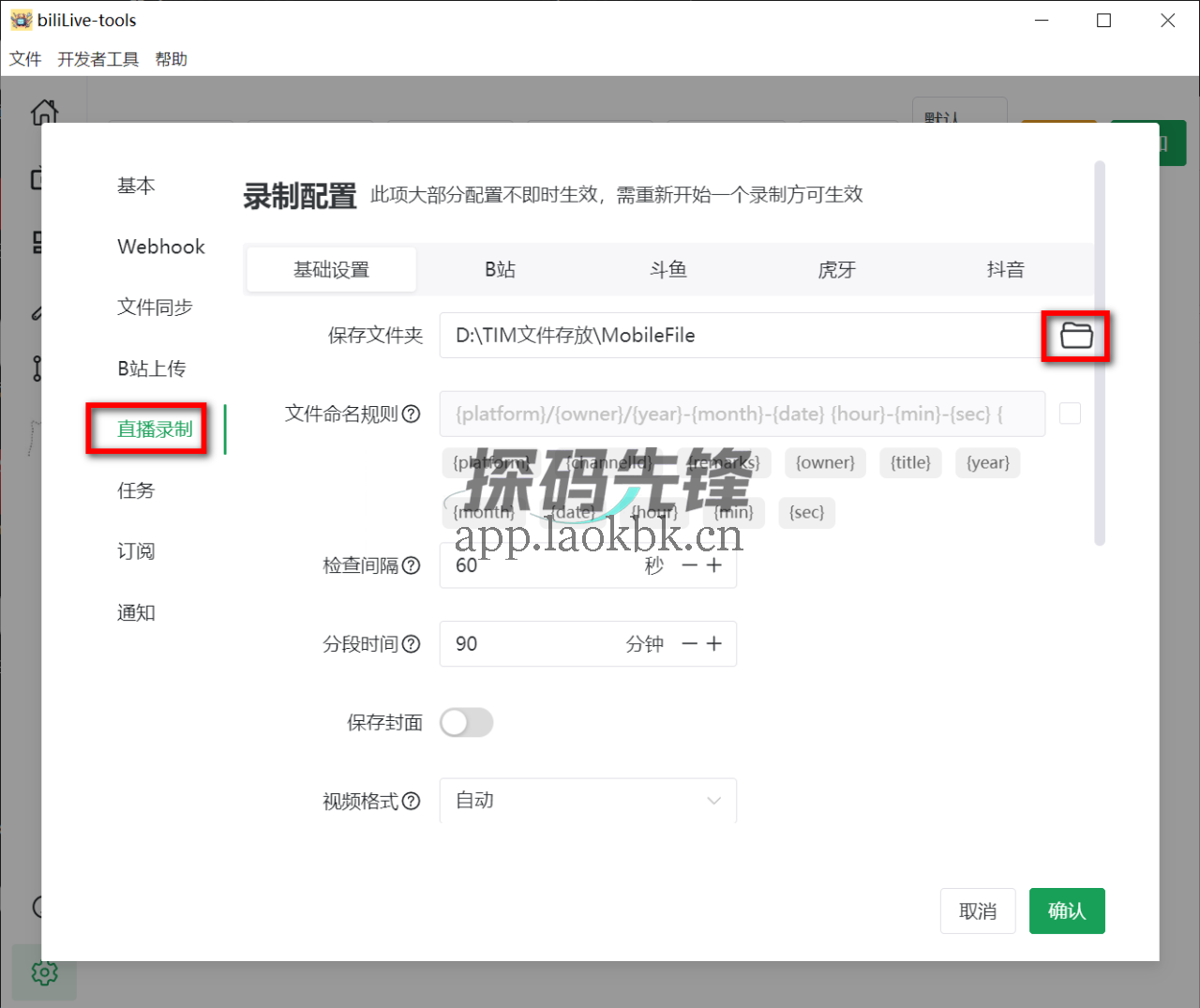1200x1008 pixels.
Task: Open the settings gear icon in left sidebar
Action: point(44,972)
